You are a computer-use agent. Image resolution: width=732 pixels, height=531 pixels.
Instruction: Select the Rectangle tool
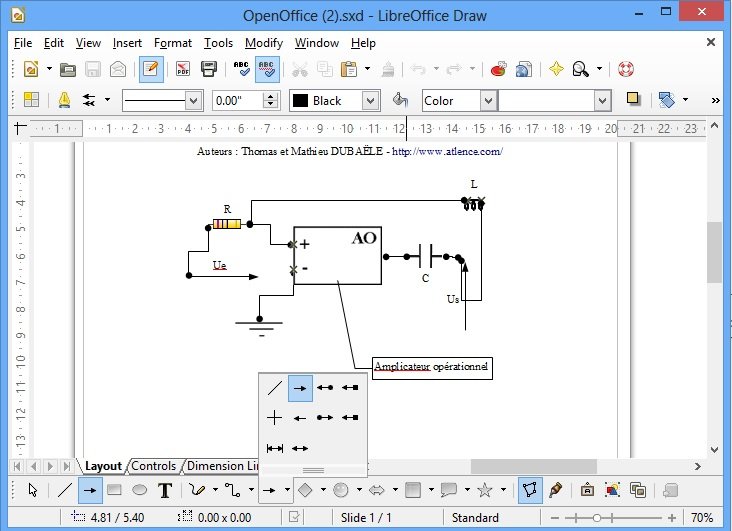pos(114,490)
